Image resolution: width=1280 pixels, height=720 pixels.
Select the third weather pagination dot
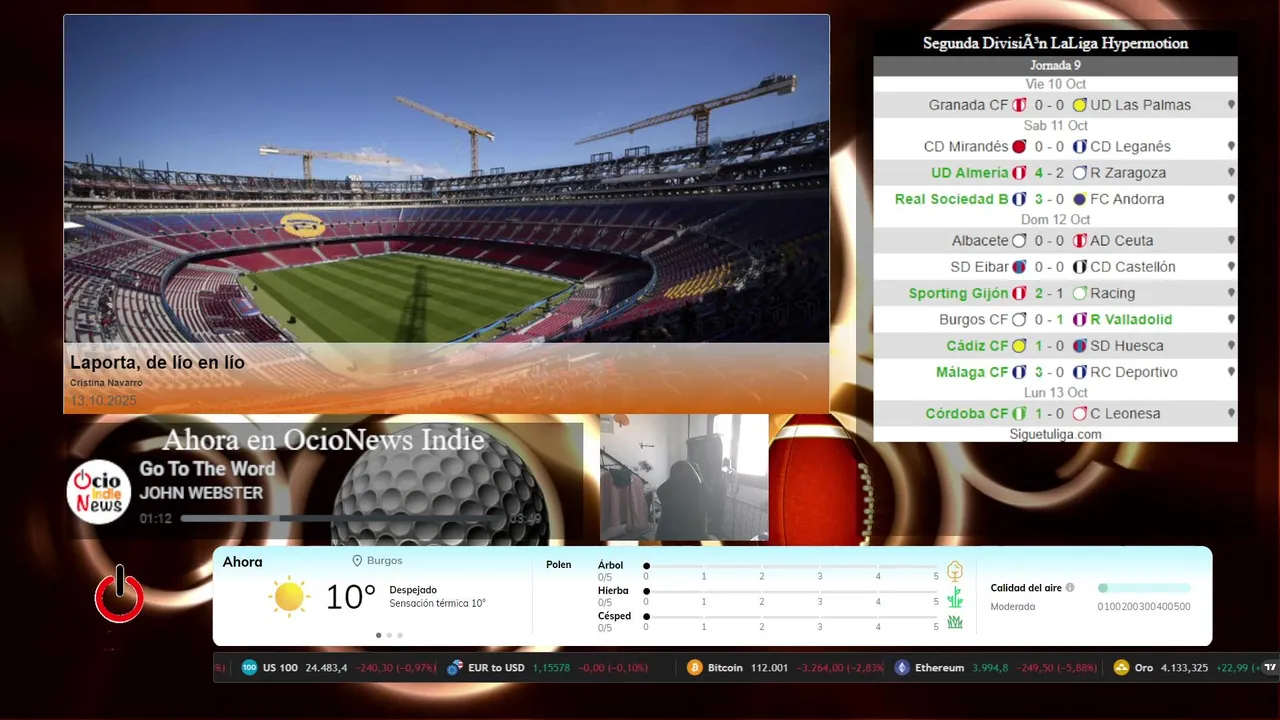coord(400,635)
